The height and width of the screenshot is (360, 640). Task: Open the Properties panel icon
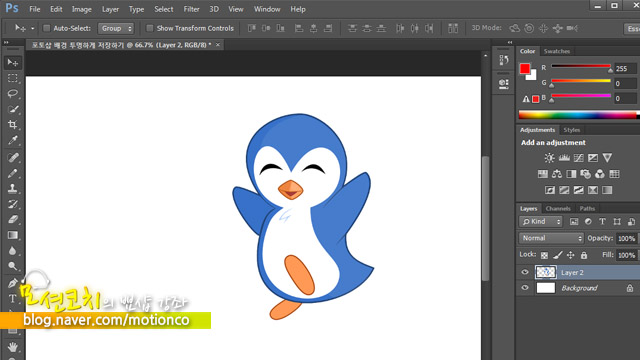(x=504, y=84)
